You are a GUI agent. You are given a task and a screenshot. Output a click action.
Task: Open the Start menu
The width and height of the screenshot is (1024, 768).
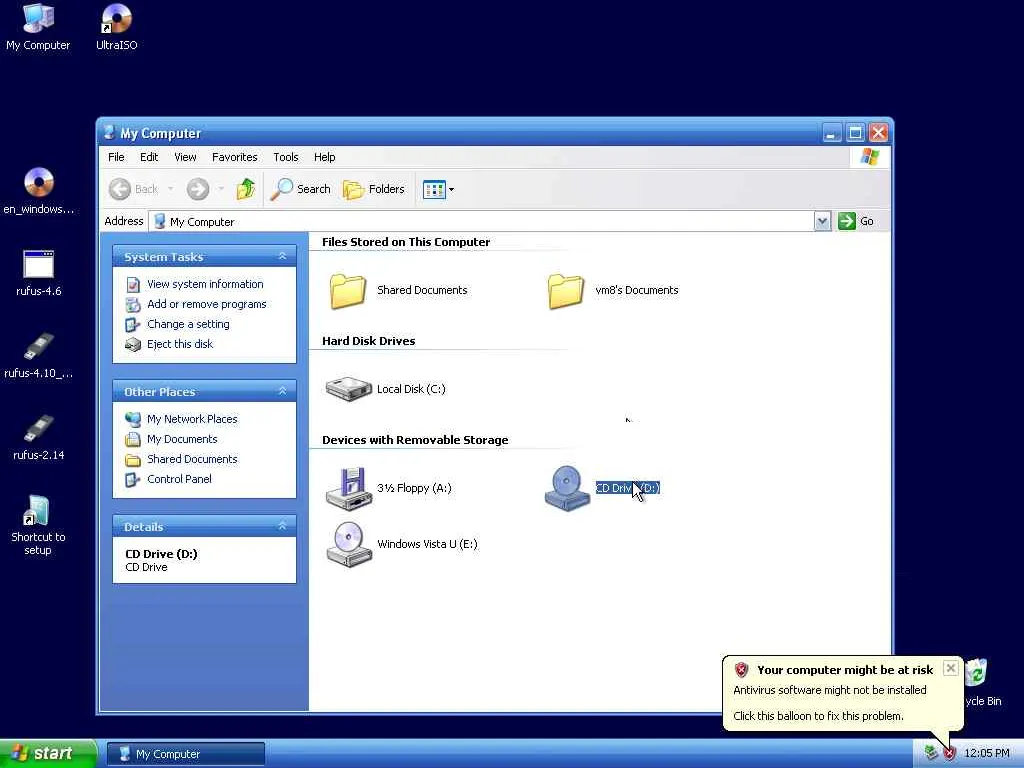48,754
